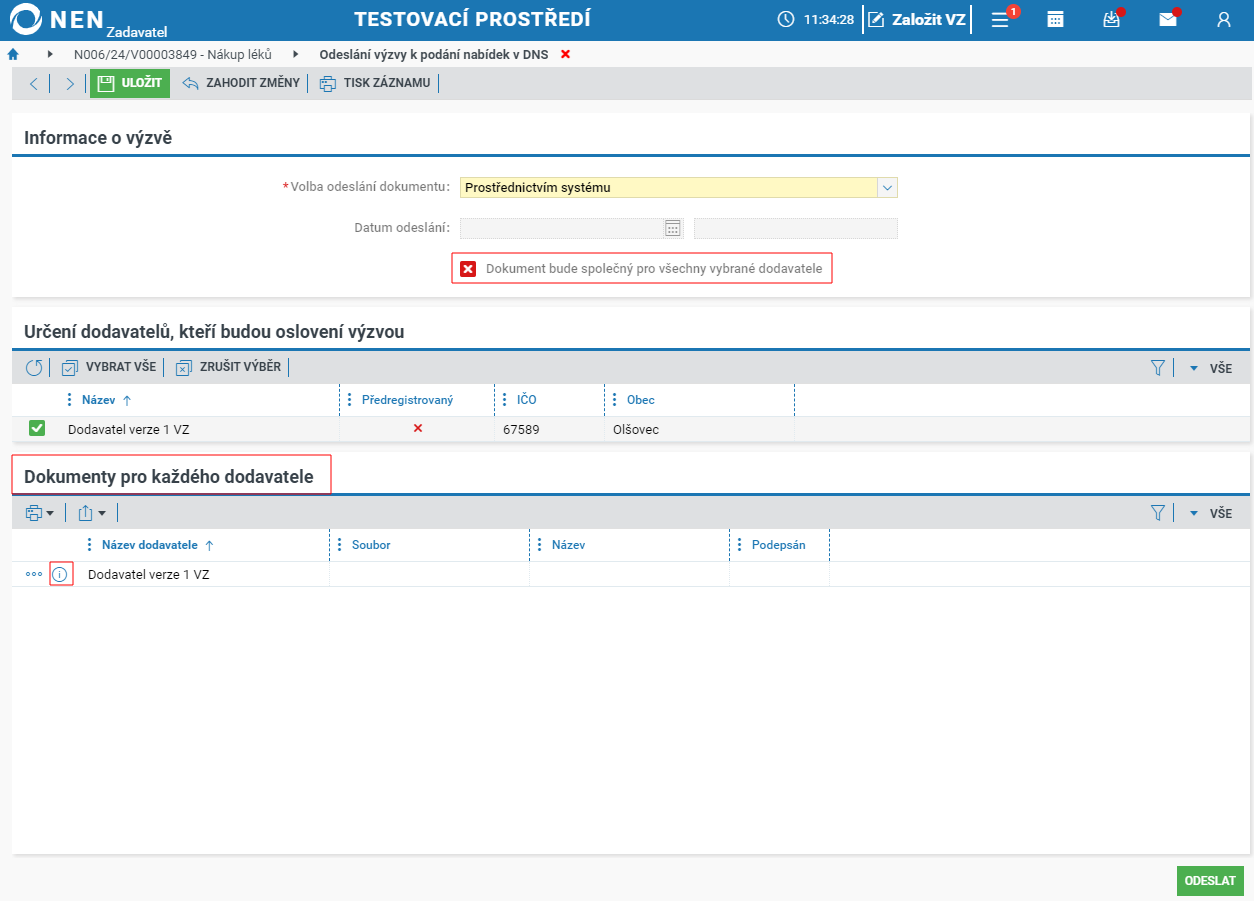The width and height of the screenshot is (1254, 901).
Task: Open the hamburger menu with notification badge
Action: point(1000,19)
